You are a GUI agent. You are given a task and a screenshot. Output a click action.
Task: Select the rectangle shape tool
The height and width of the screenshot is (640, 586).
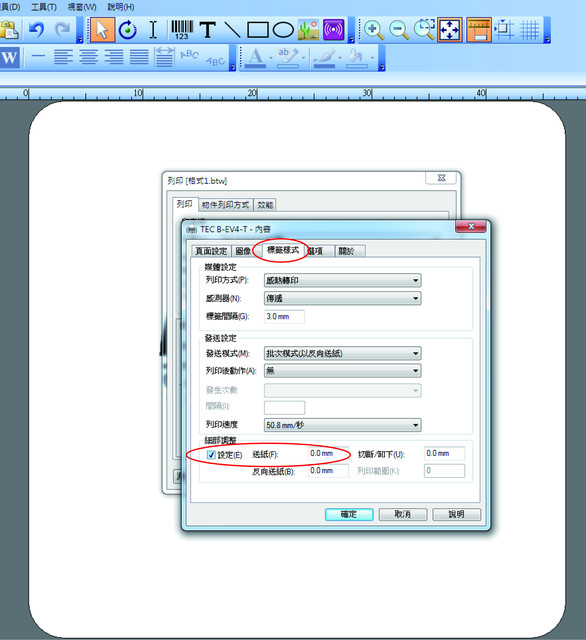pyautogui.click(x=258, y=30)
